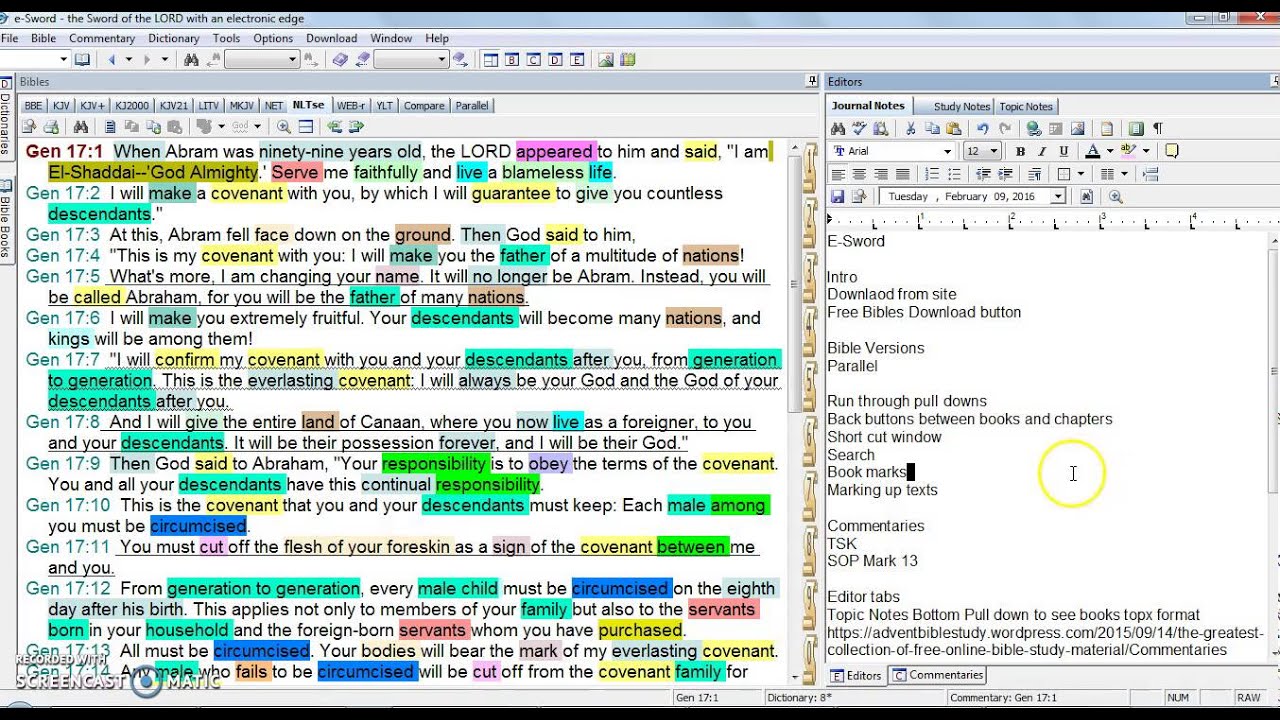The width and height of the screenshot is (1280, 720).
Task: Click print preview in Bibles toolbar
Action: [29, 127]
